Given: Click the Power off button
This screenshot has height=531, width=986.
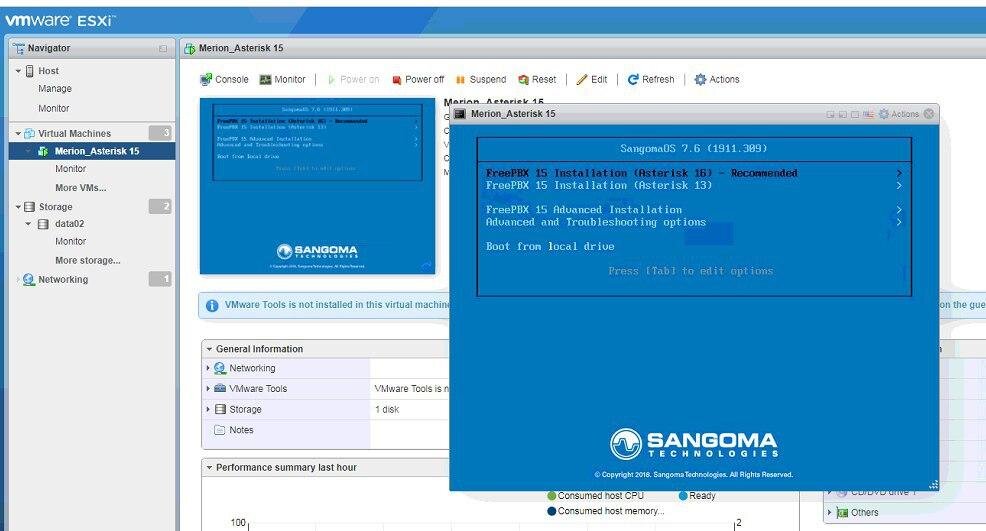Looking at the screenshot, I should 418,79.
